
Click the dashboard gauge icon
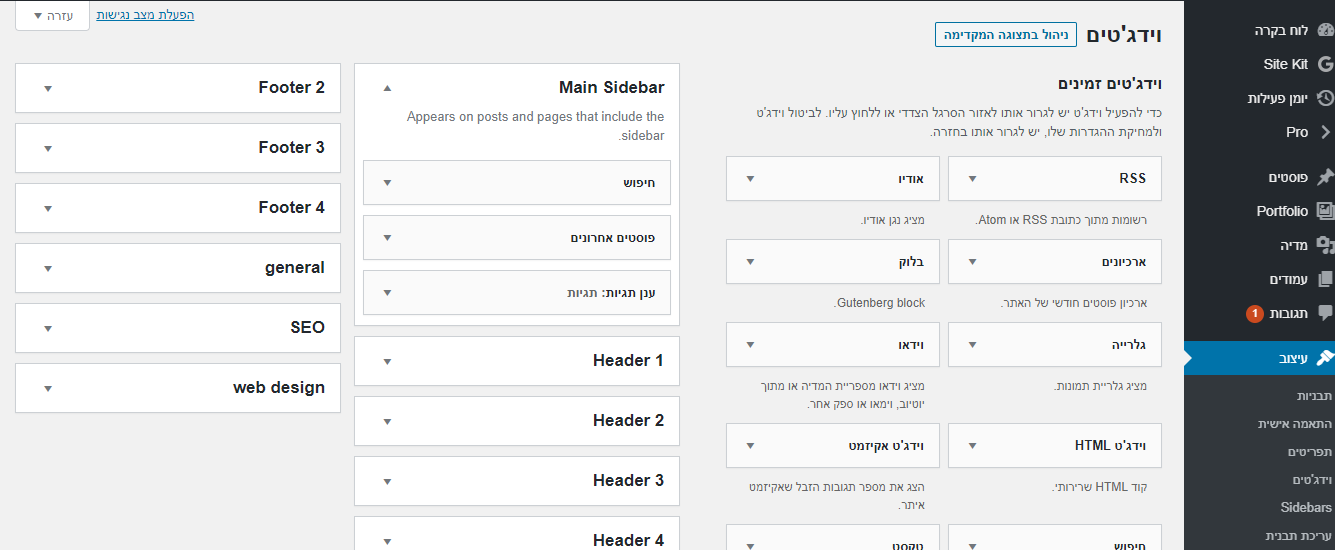point(1326,31)
